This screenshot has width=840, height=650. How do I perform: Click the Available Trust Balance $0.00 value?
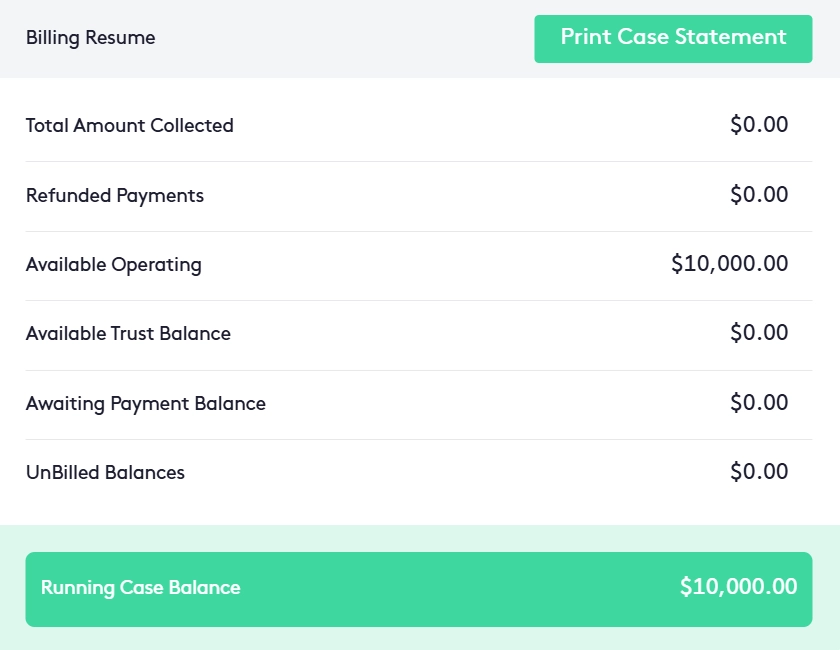[759, 333]
